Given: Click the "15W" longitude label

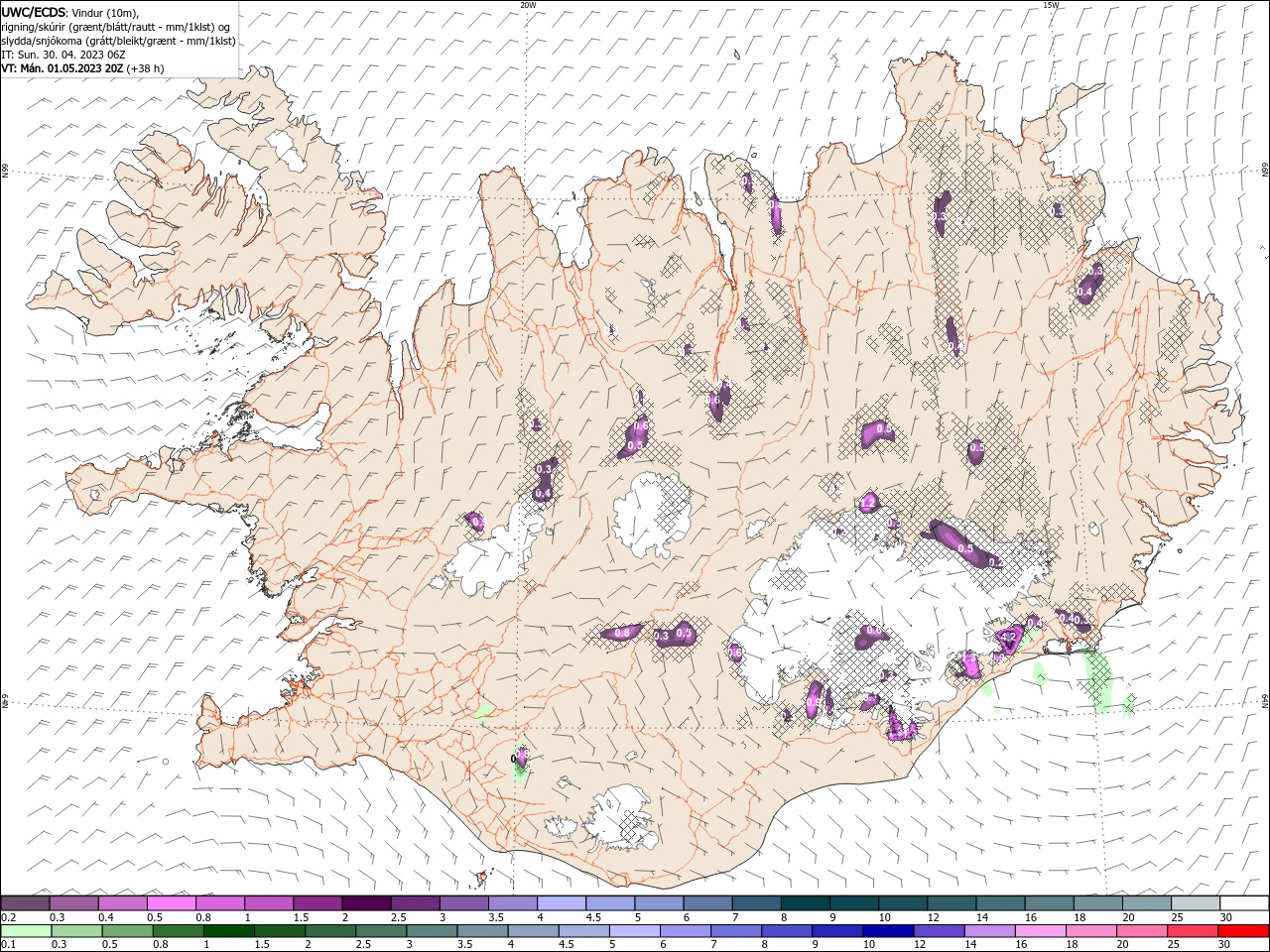Looking at the screenshot, I should [x=1051, y=5].
